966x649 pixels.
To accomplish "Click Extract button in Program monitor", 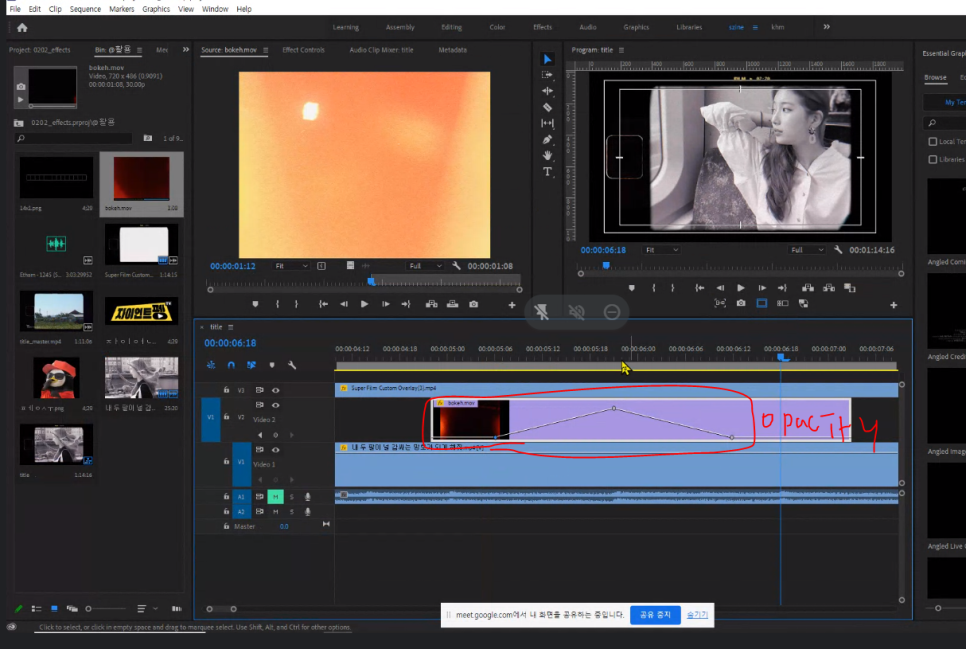I will 829,288.
